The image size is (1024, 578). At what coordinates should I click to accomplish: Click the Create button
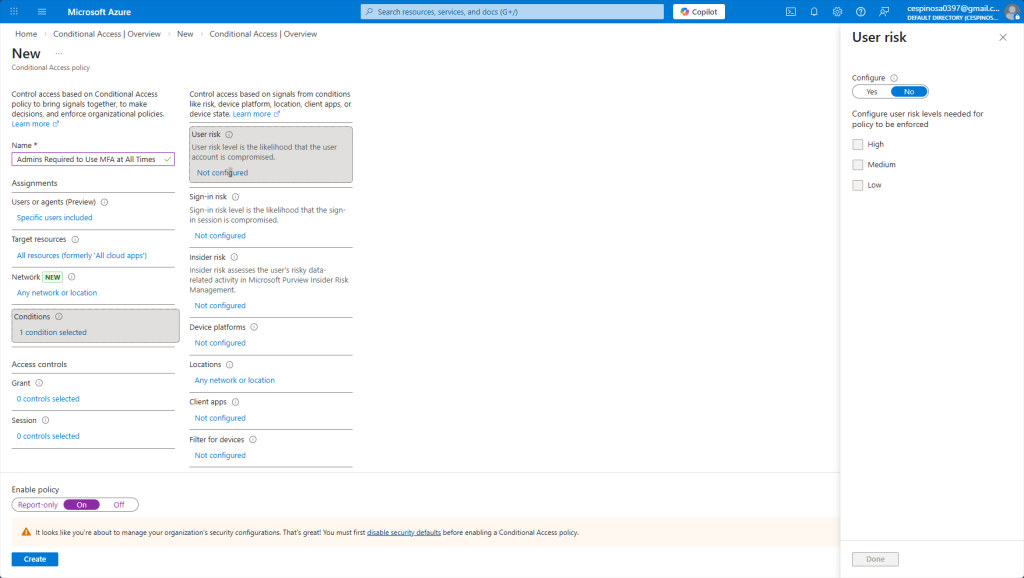[35, 559]
